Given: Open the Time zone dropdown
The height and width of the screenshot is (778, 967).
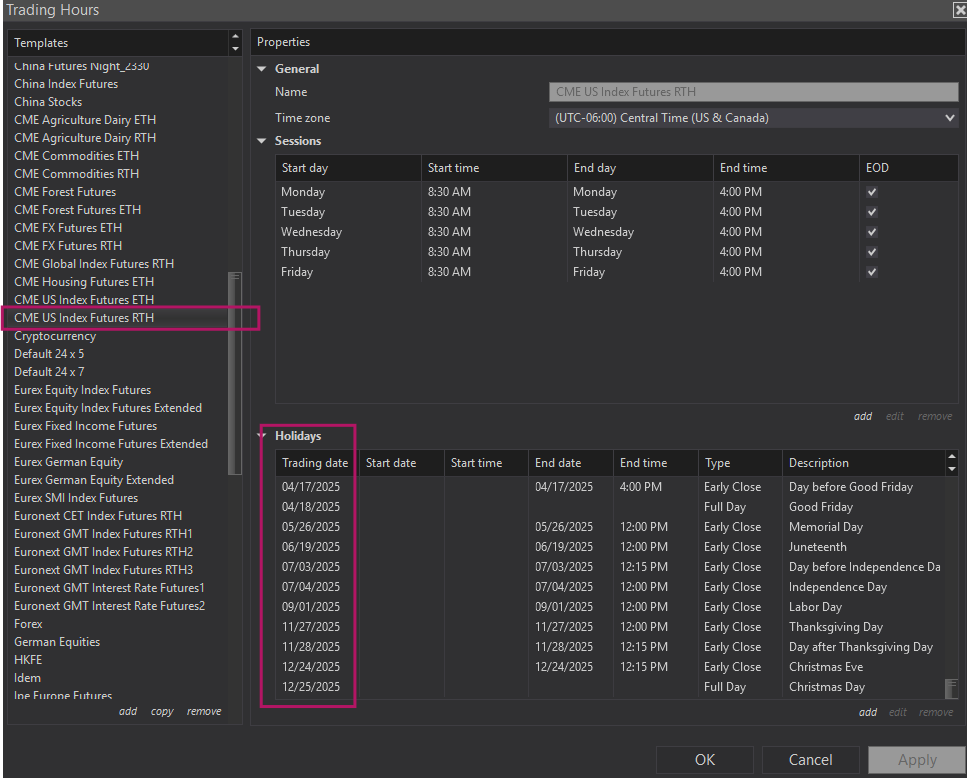Looking at the screenshot, I should [754, 118].
